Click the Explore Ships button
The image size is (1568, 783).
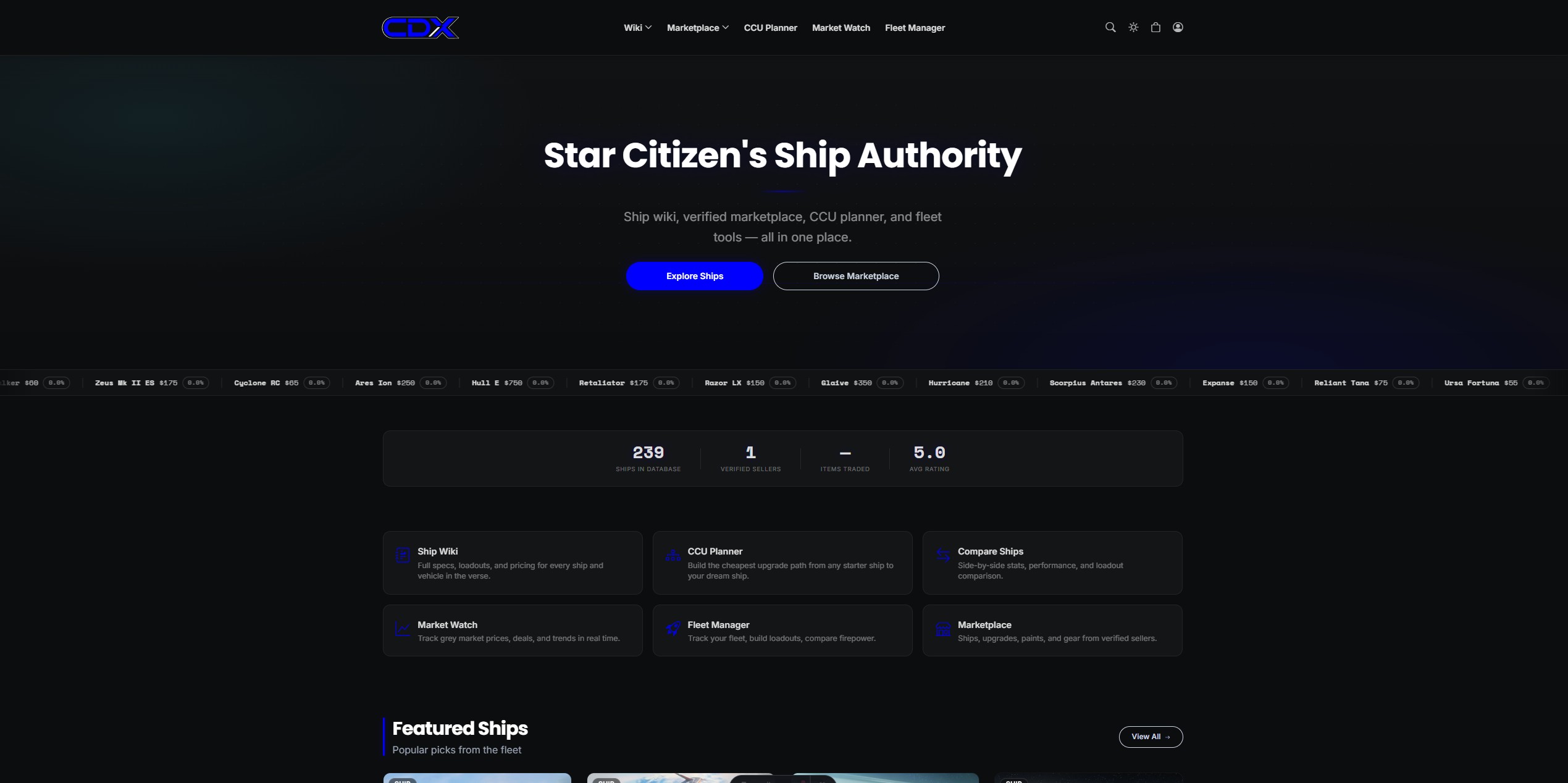[695, 276]
